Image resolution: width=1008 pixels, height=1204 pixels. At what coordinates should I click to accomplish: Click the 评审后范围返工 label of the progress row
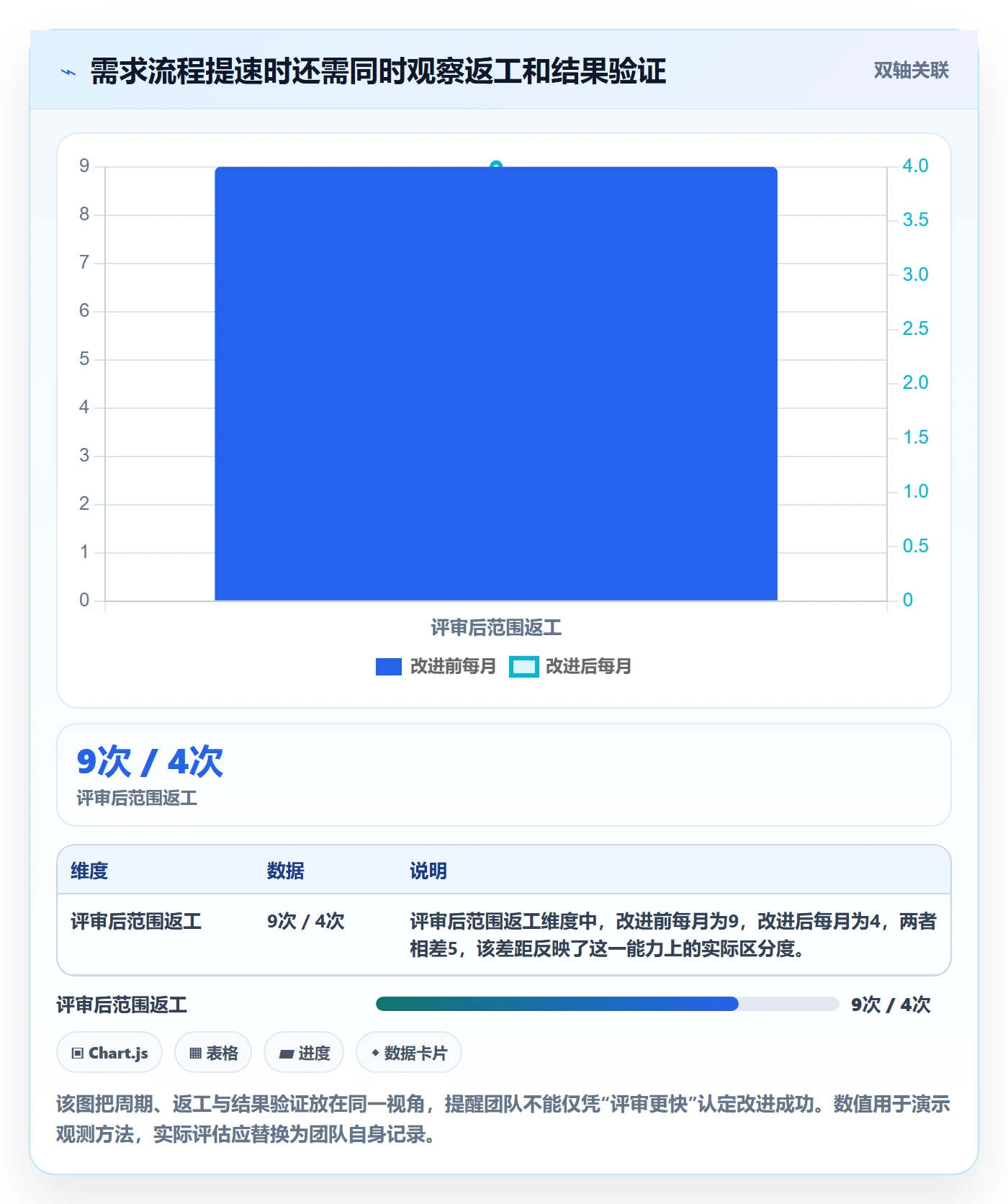[x=122, y=1005]
